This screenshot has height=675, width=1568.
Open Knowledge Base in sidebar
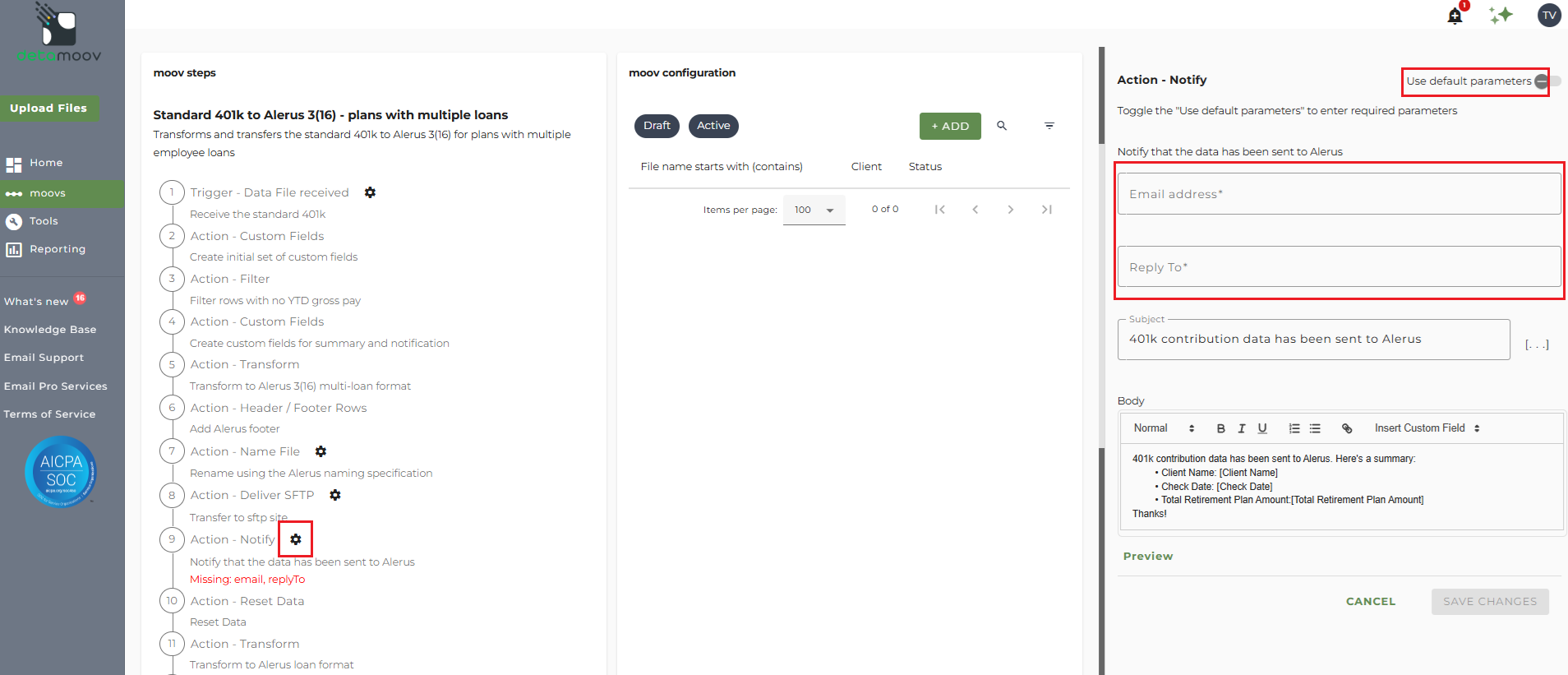(50, 330)
